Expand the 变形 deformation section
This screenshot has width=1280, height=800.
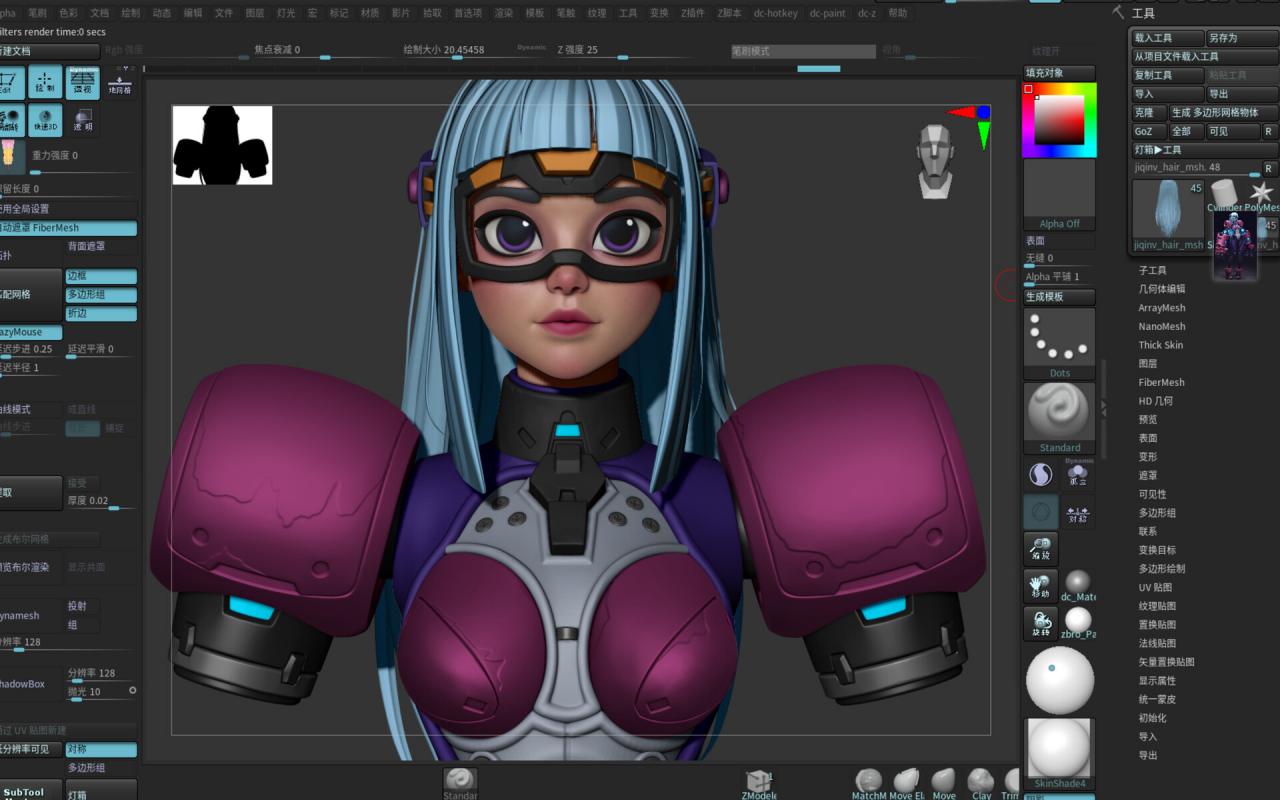1147,456
